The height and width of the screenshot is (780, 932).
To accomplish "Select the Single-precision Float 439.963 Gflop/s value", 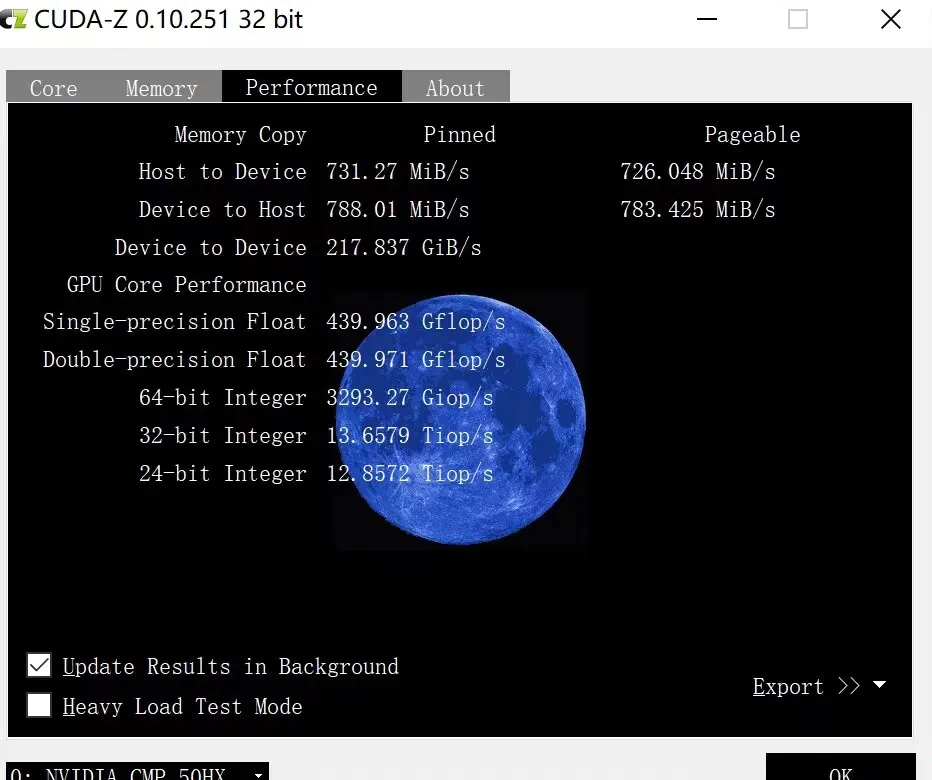I will click(415, 322).
